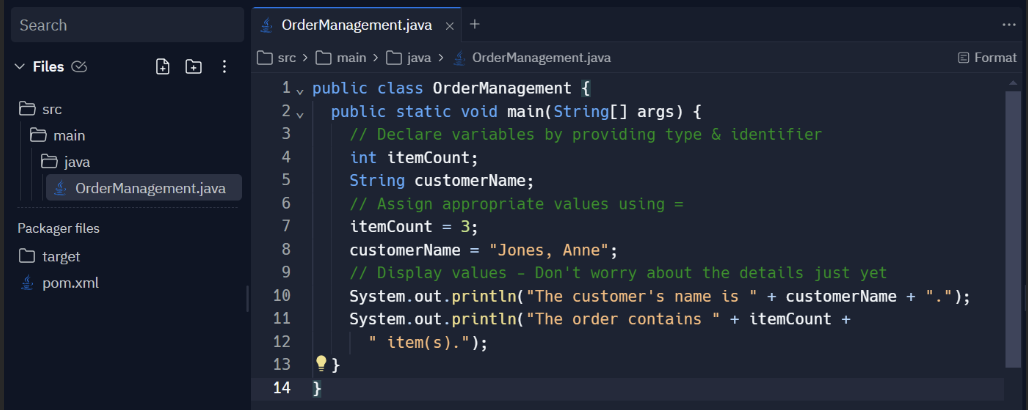Open the target folder under Packager files

tap(50, 256)
